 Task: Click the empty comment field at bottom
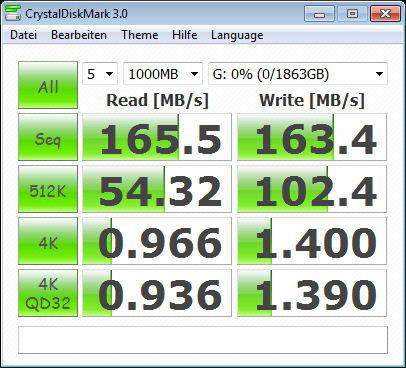click(203, 340)
